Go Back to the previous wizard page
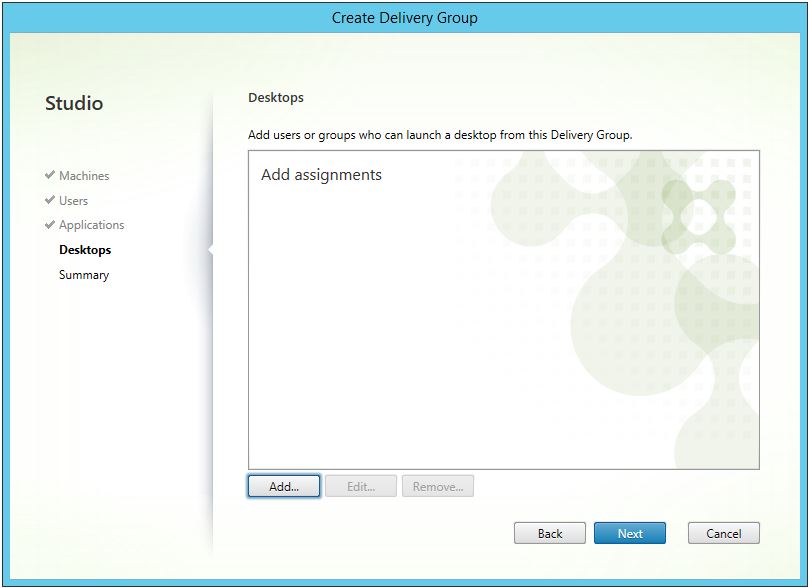 pyautogui.click(x=549, y=533)
